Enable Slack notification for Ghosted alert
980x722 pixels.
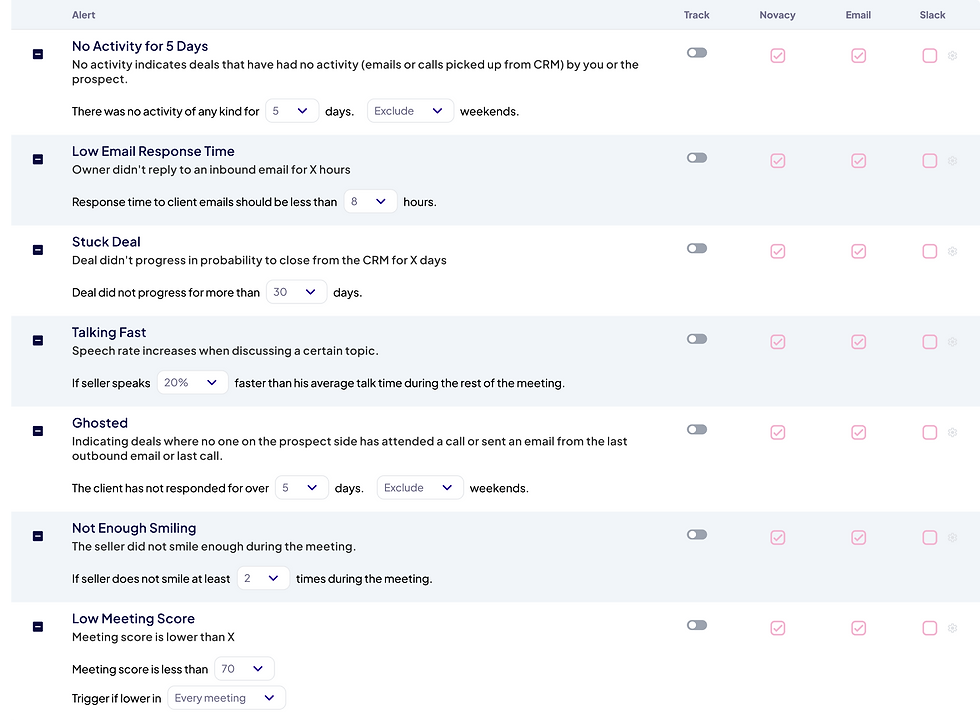coord(930,433)
